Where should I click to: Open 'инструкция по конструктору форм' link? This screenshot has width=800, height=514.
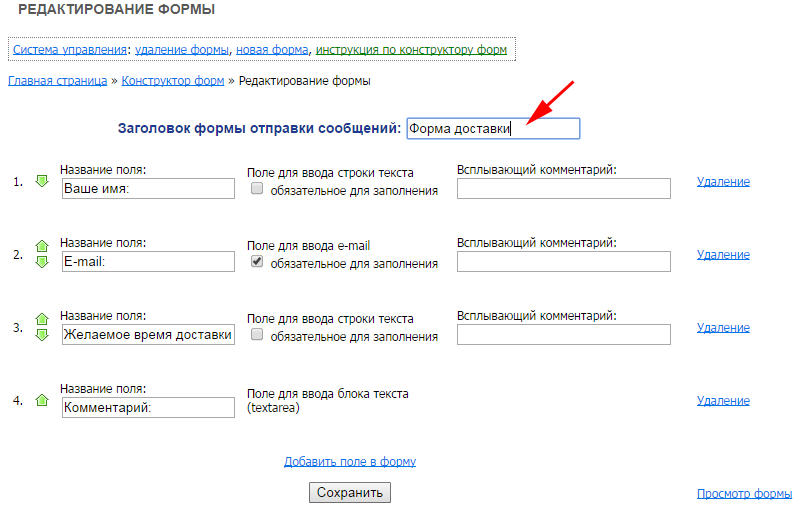click(x=411, y=49)
